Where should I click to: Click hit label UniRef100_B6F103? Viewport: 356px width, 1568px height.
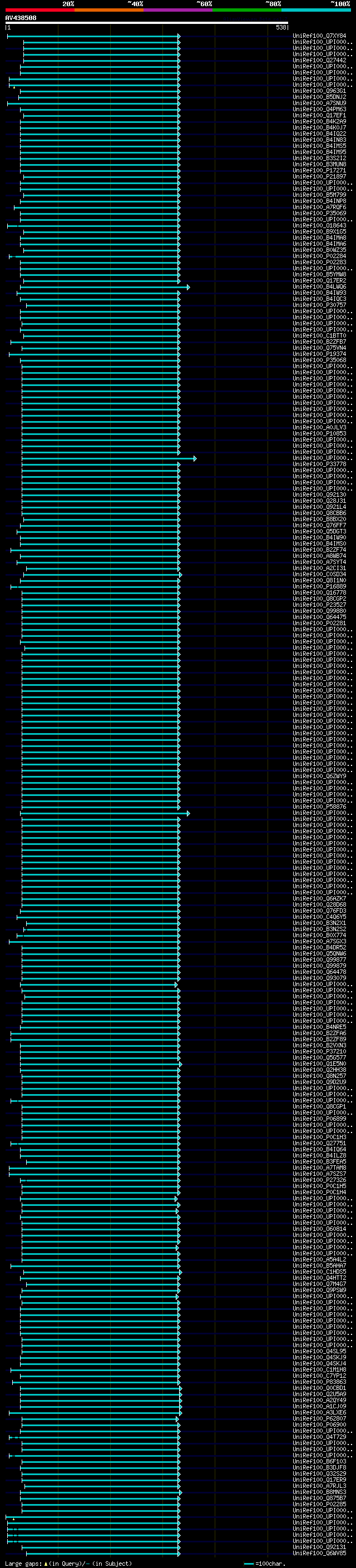tap(319, 1461)
